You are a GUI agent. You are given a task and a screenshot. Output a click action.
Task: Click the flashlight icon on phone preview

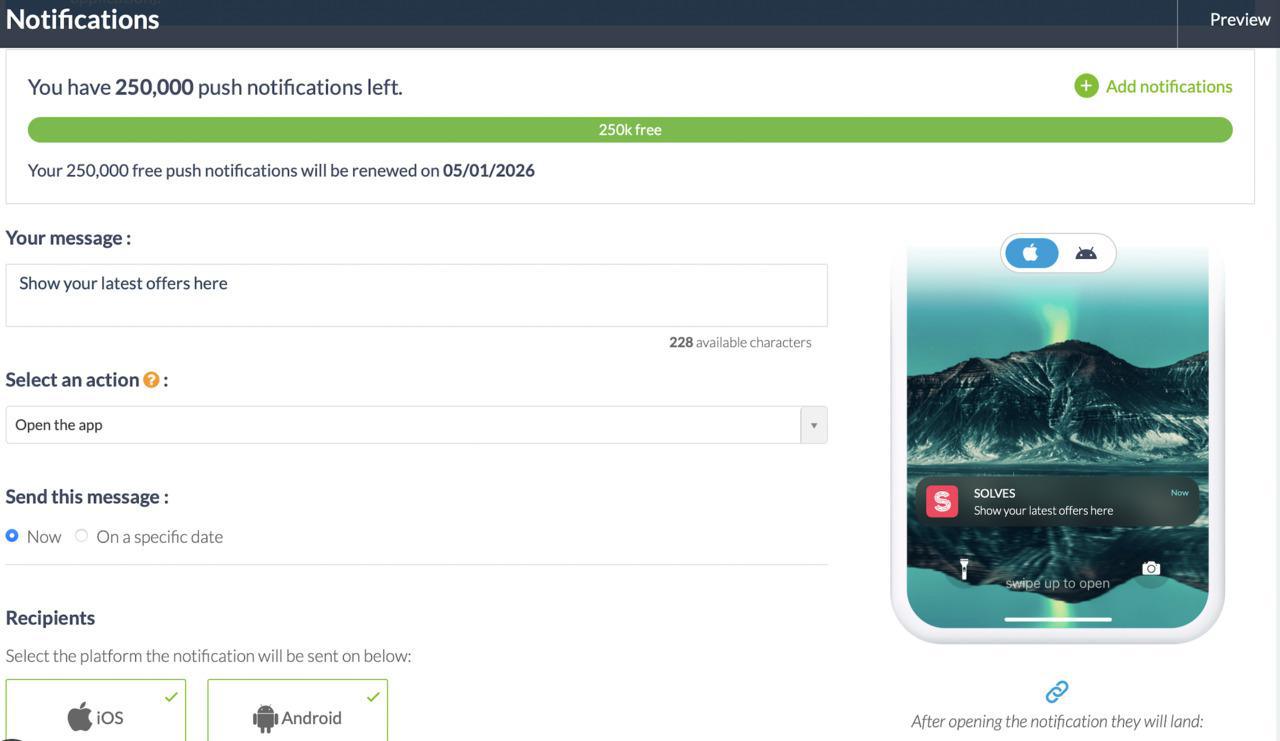[x=964, y=569]
